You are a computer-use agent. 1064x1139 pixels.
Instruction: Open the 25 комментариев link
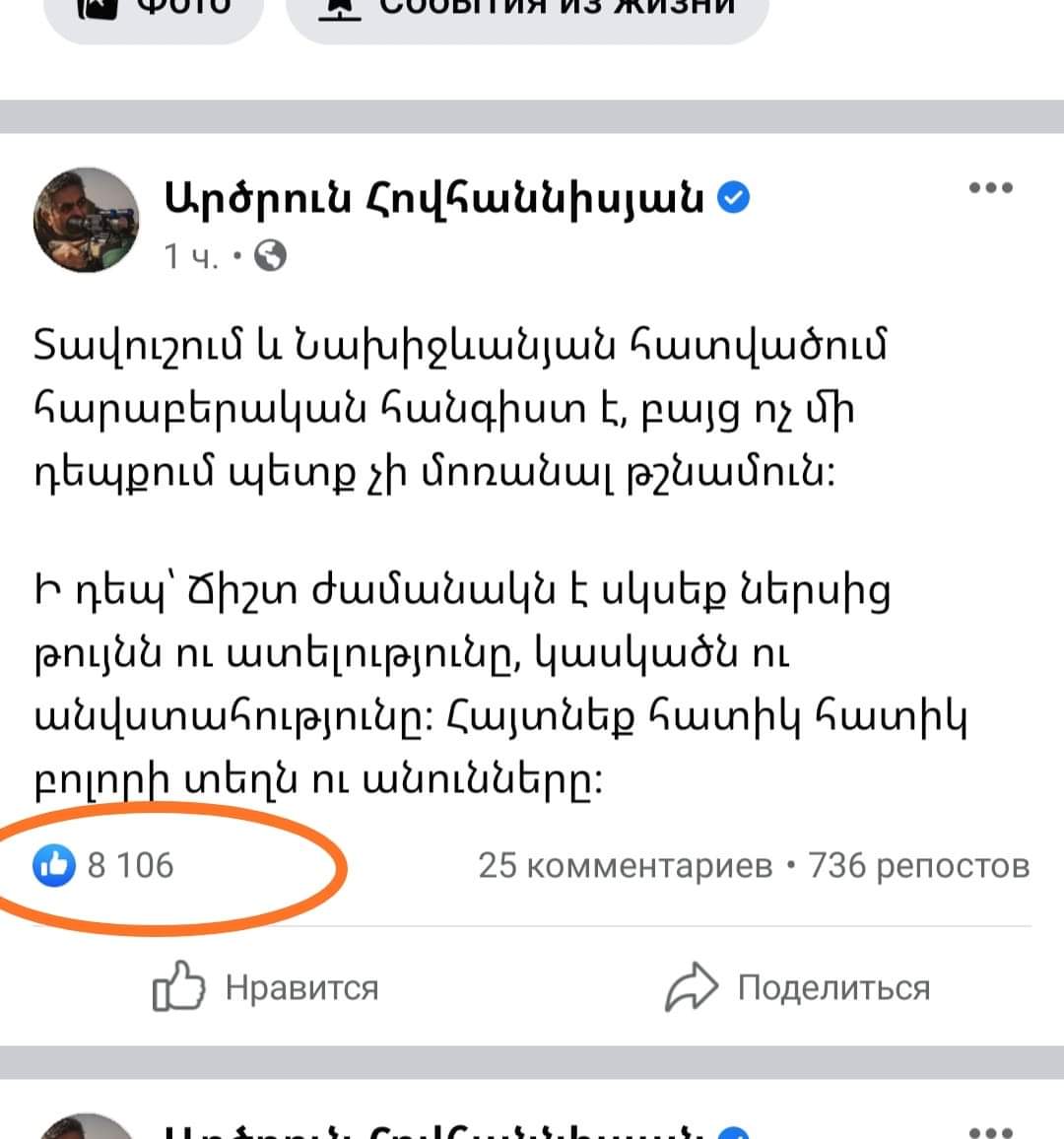click(626, 866)
